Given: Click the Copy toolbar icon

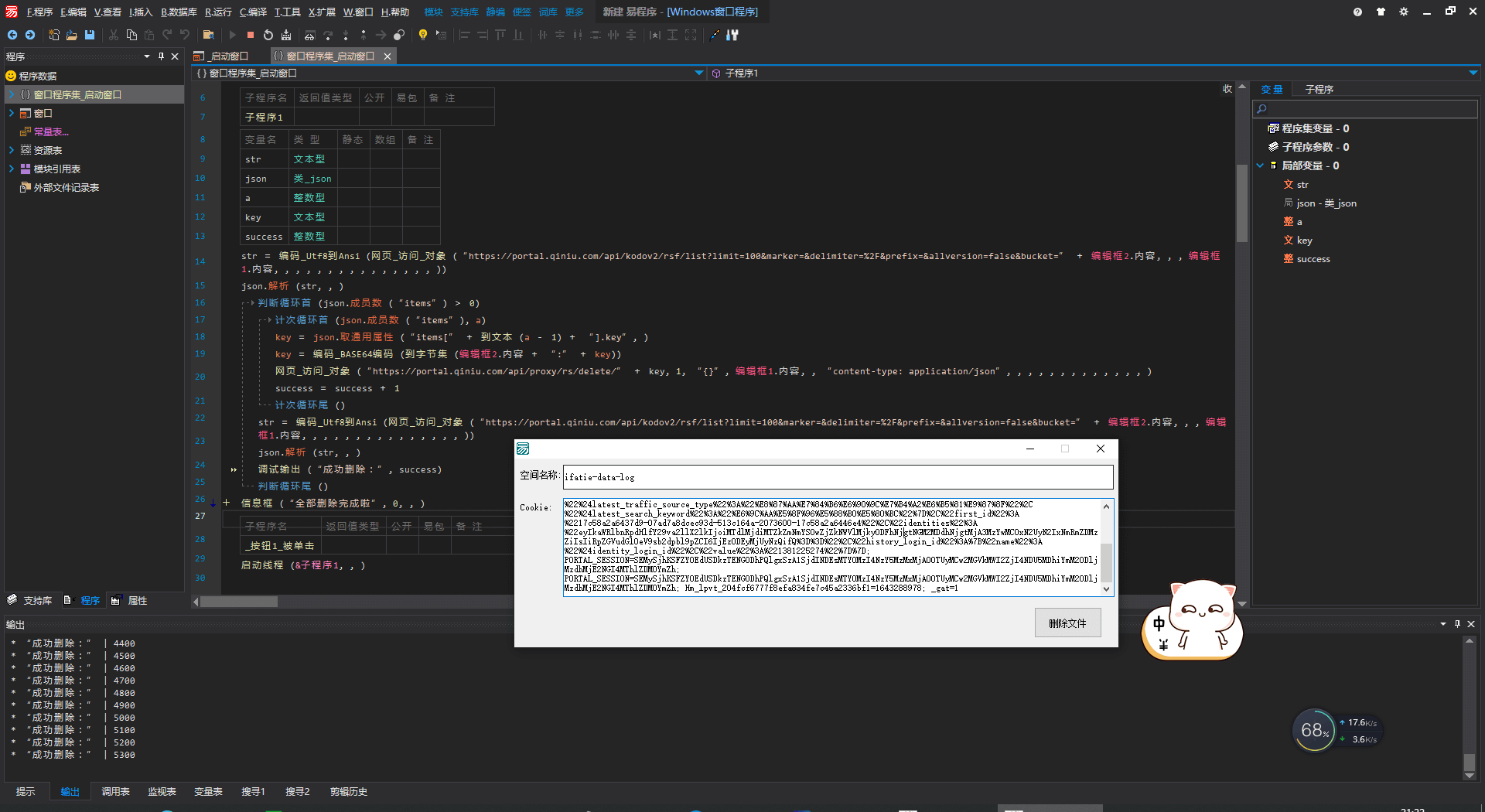Looking at the screenshot, I should (x=131, y=35).
